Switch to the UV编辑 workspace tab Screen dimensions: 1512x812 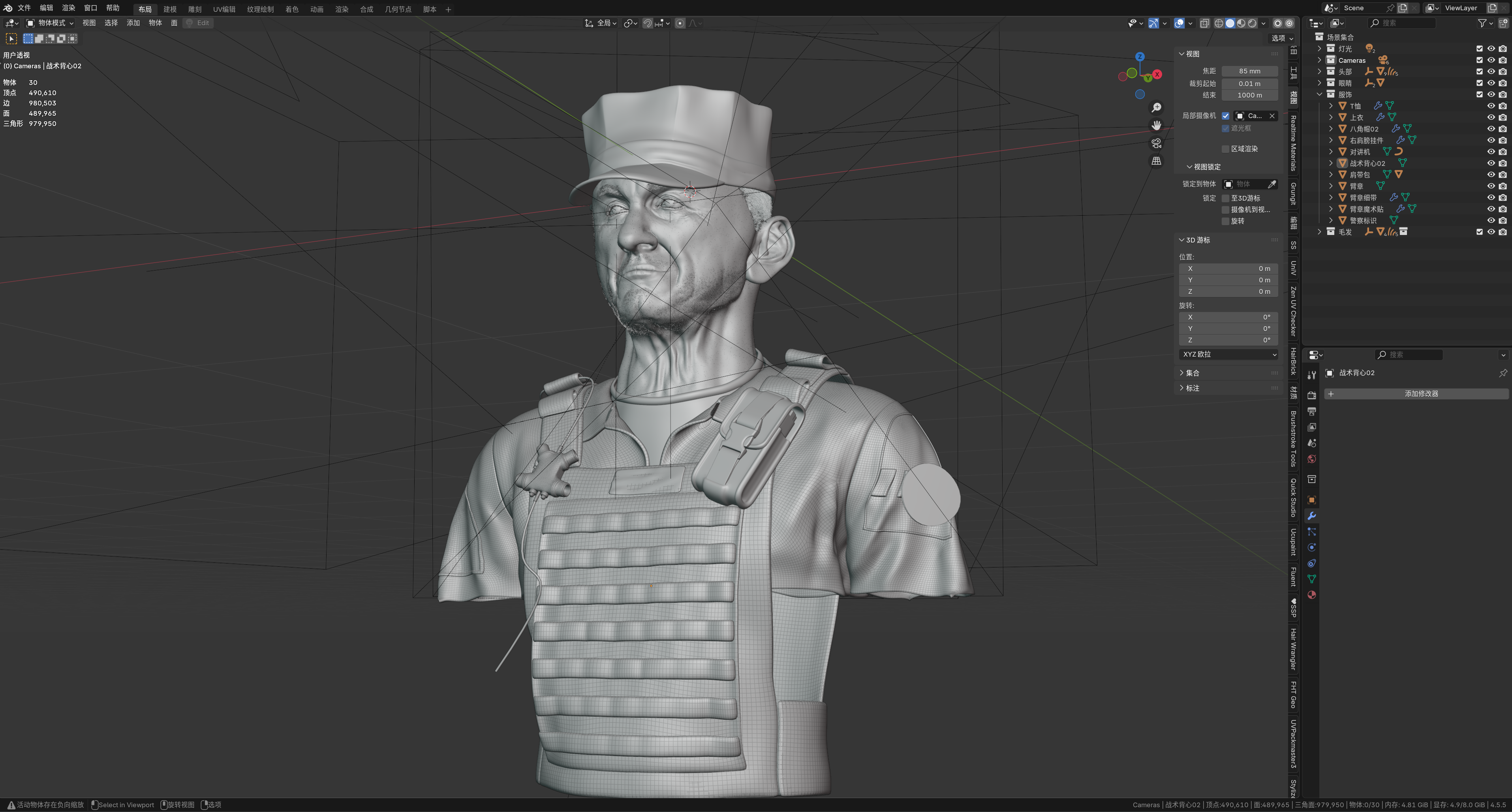click(x=224, y=9)
